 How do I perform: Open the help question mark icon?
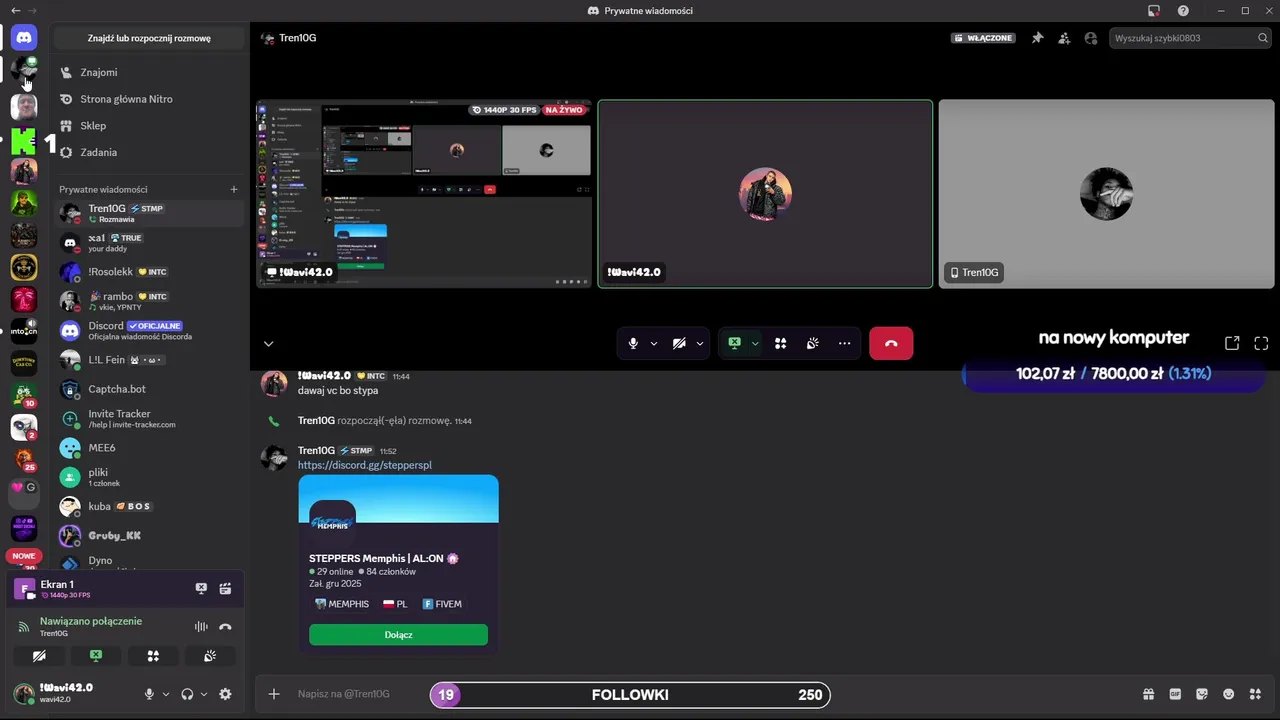tap(1183, 11)
